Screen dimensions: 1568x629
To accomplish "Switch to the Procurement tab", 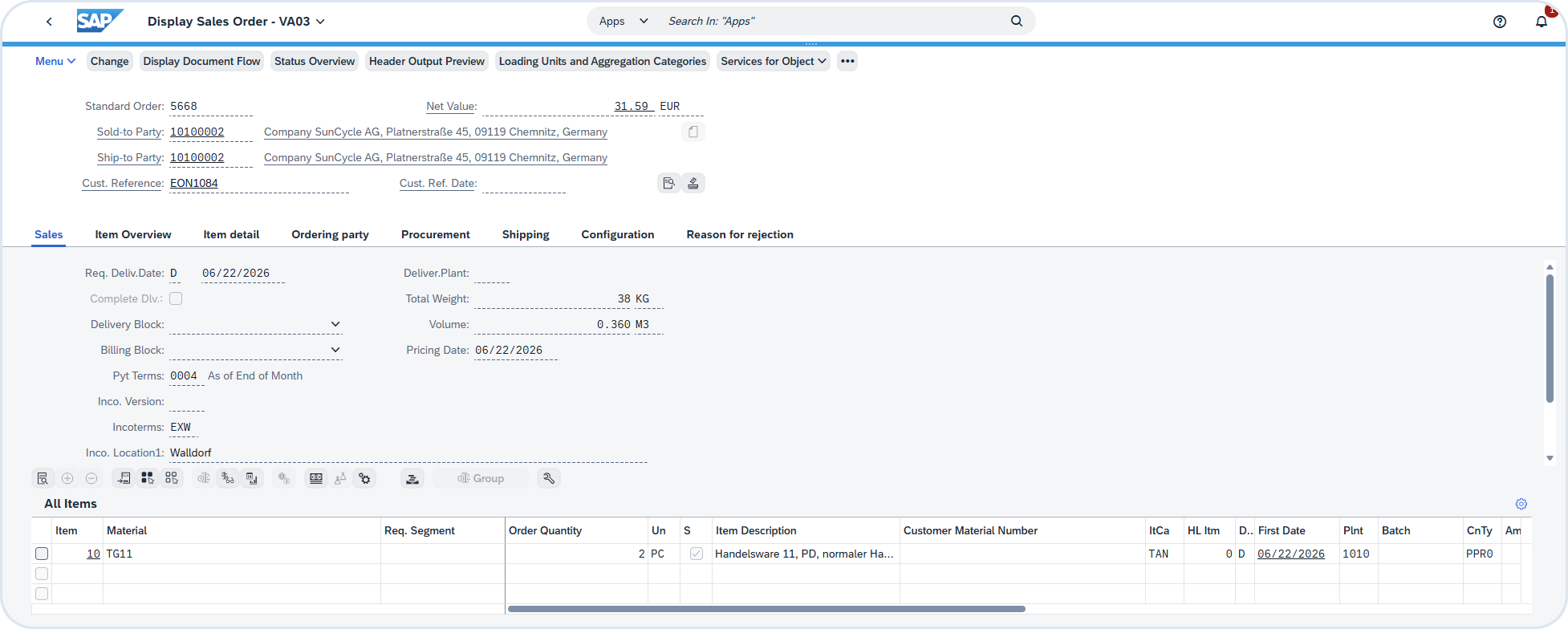I will 436,234.
